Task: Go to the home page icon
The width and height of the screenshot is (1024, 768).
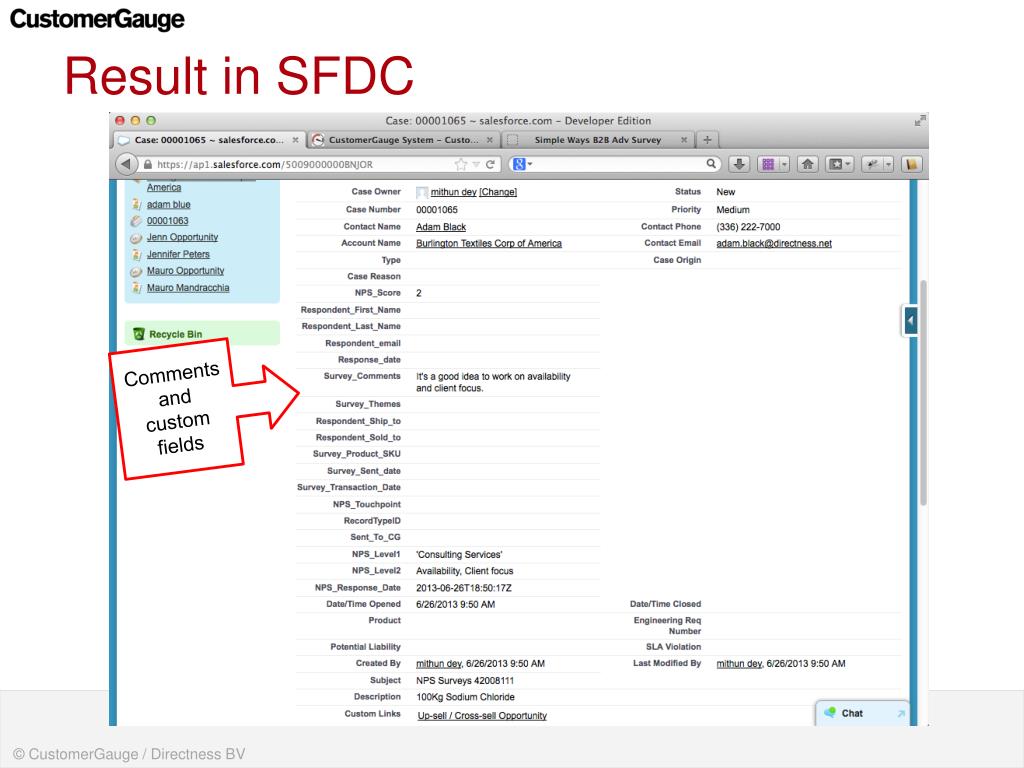Action: [808, 165]
